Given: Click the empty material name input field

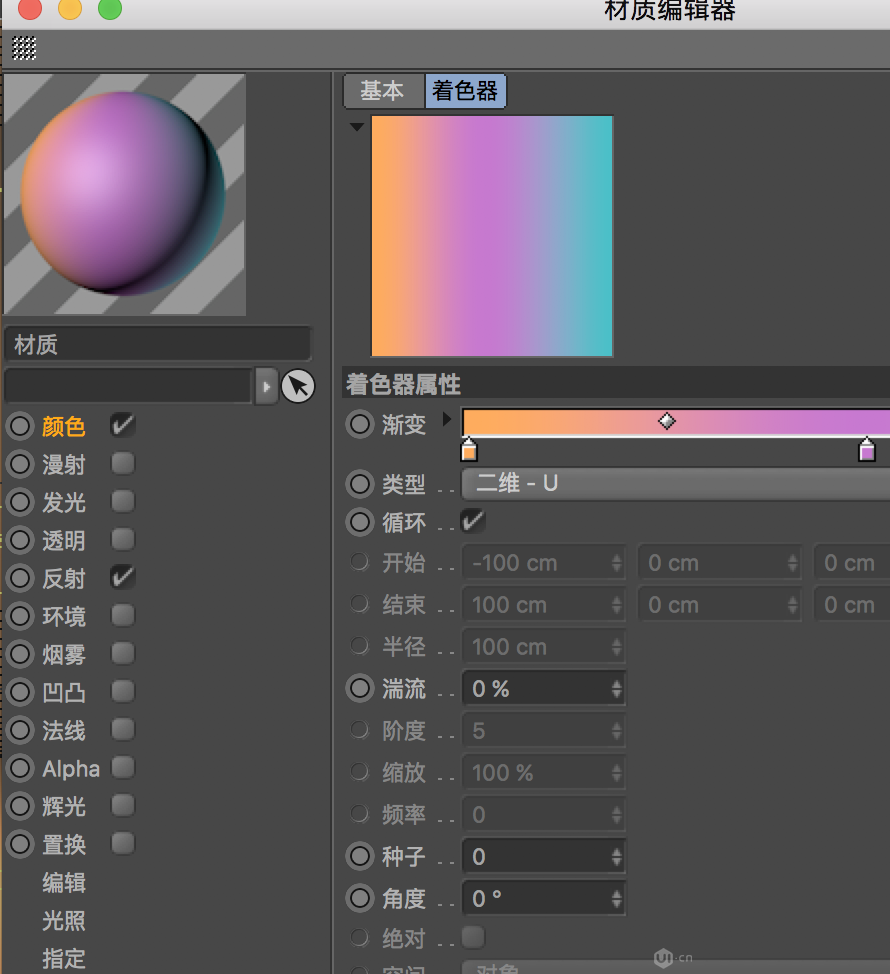Looking at the screenshot, I should point(128,385).
